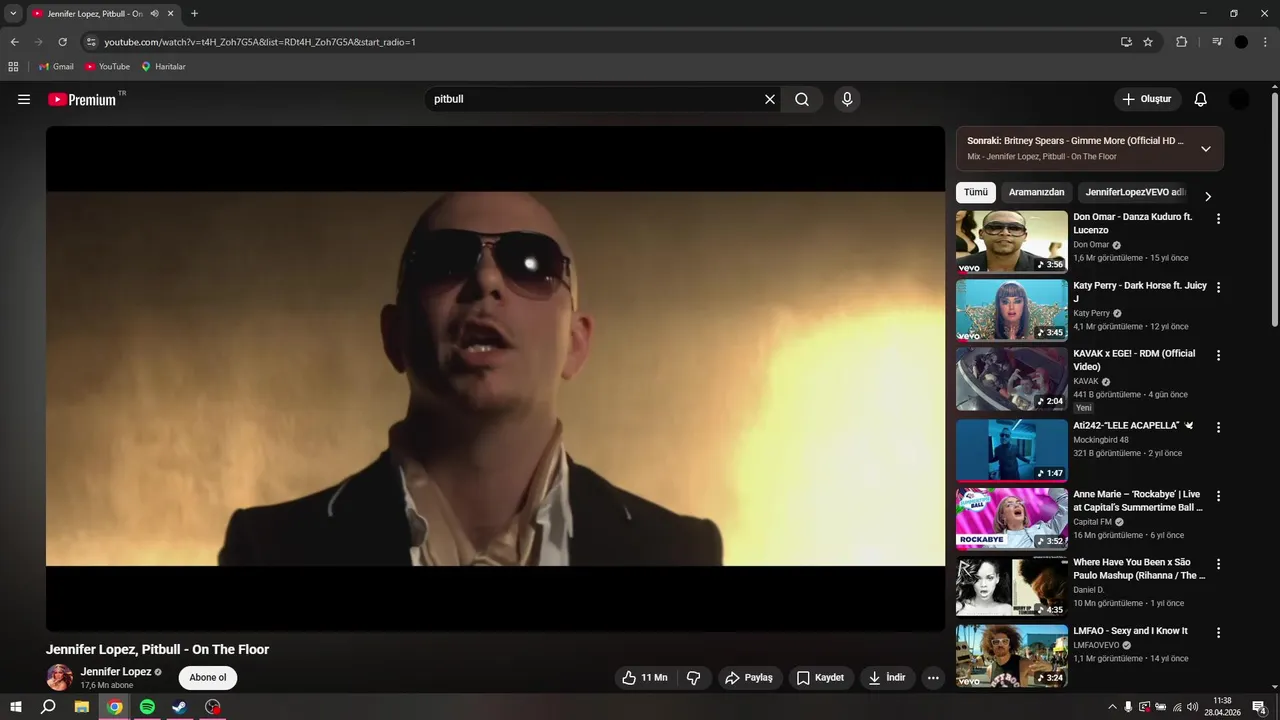
Task: Open Jennifer Lopez channel avatar
Action: (x=60, y=677)
